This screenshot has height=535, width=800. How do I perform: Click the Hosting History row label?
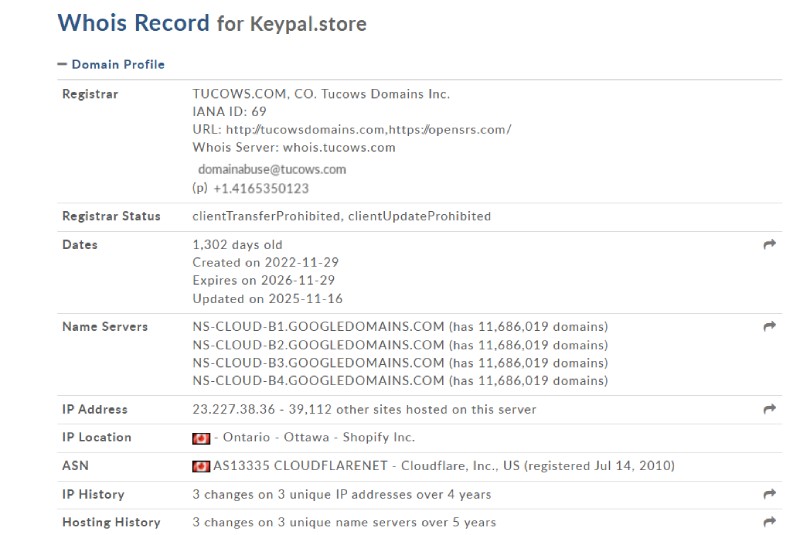[x=111, y=522]
